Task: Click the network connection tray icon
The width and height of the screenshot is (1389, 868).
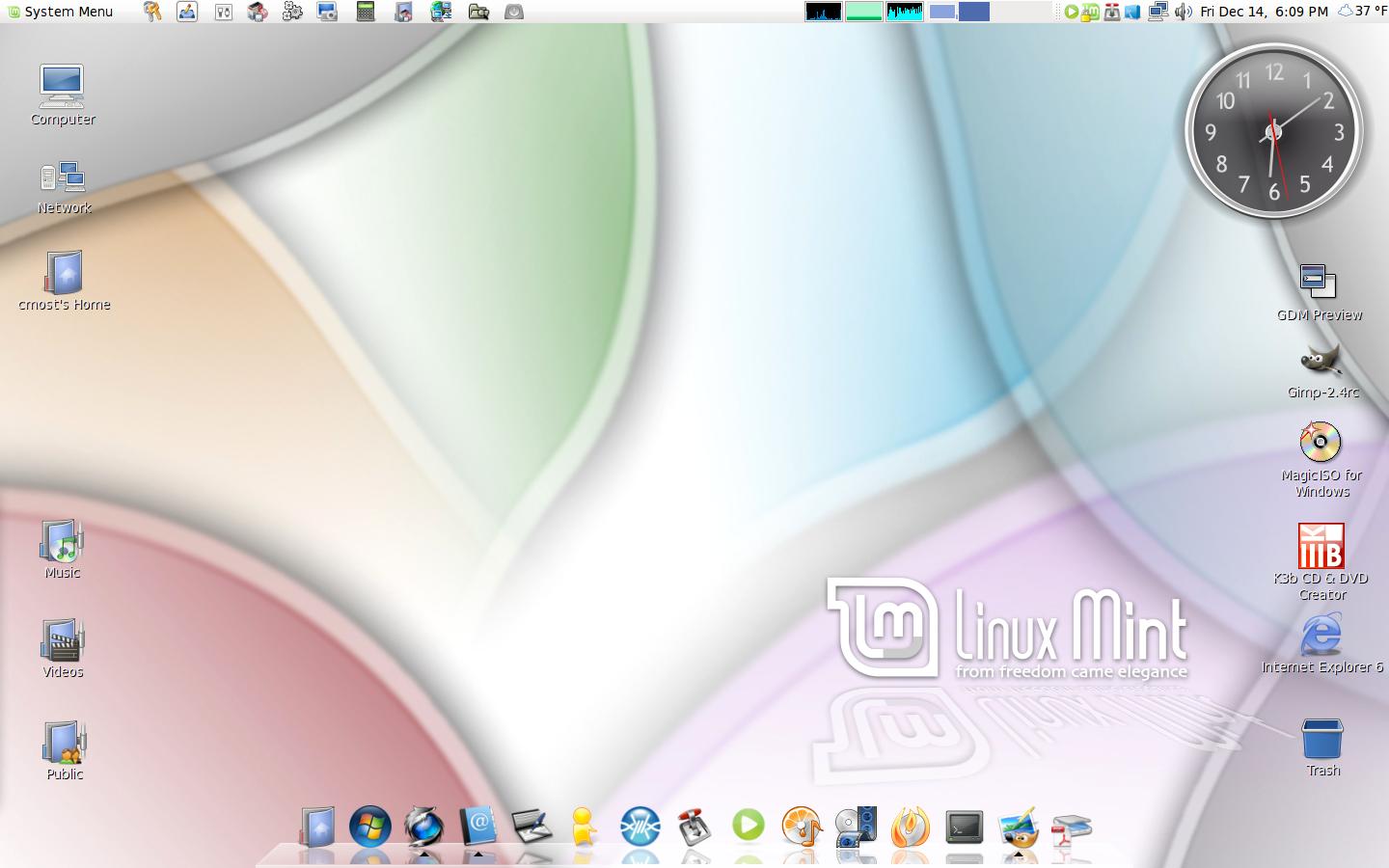Action: pyautogui.click(x=1157, y=12)
